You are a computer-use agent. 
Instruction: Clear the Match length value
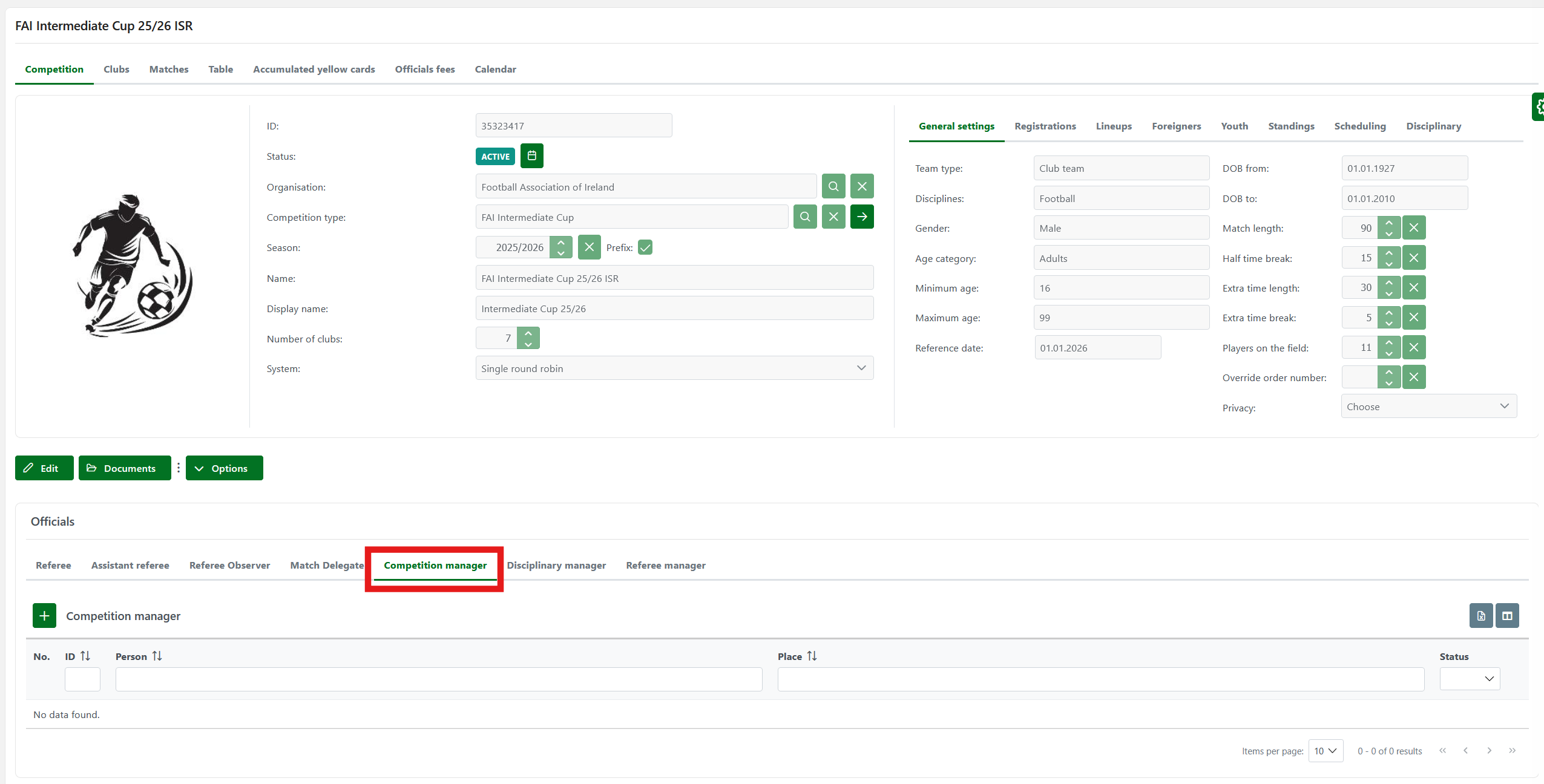(1413, 228)
